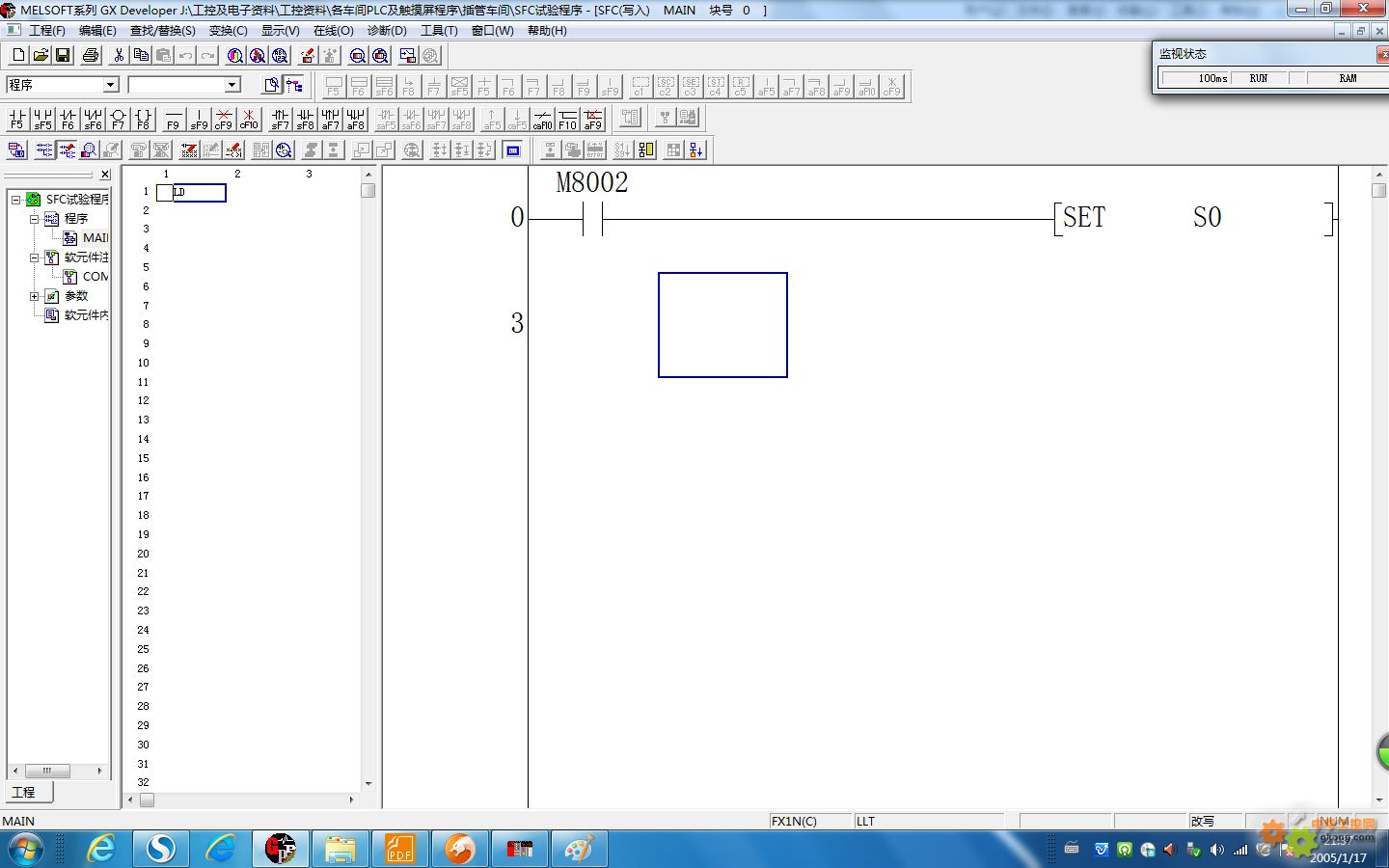Open the 显示(V) menu
Image resolution: width=1389 pixels, height=868 pixels.
click(x=281, y=31)
